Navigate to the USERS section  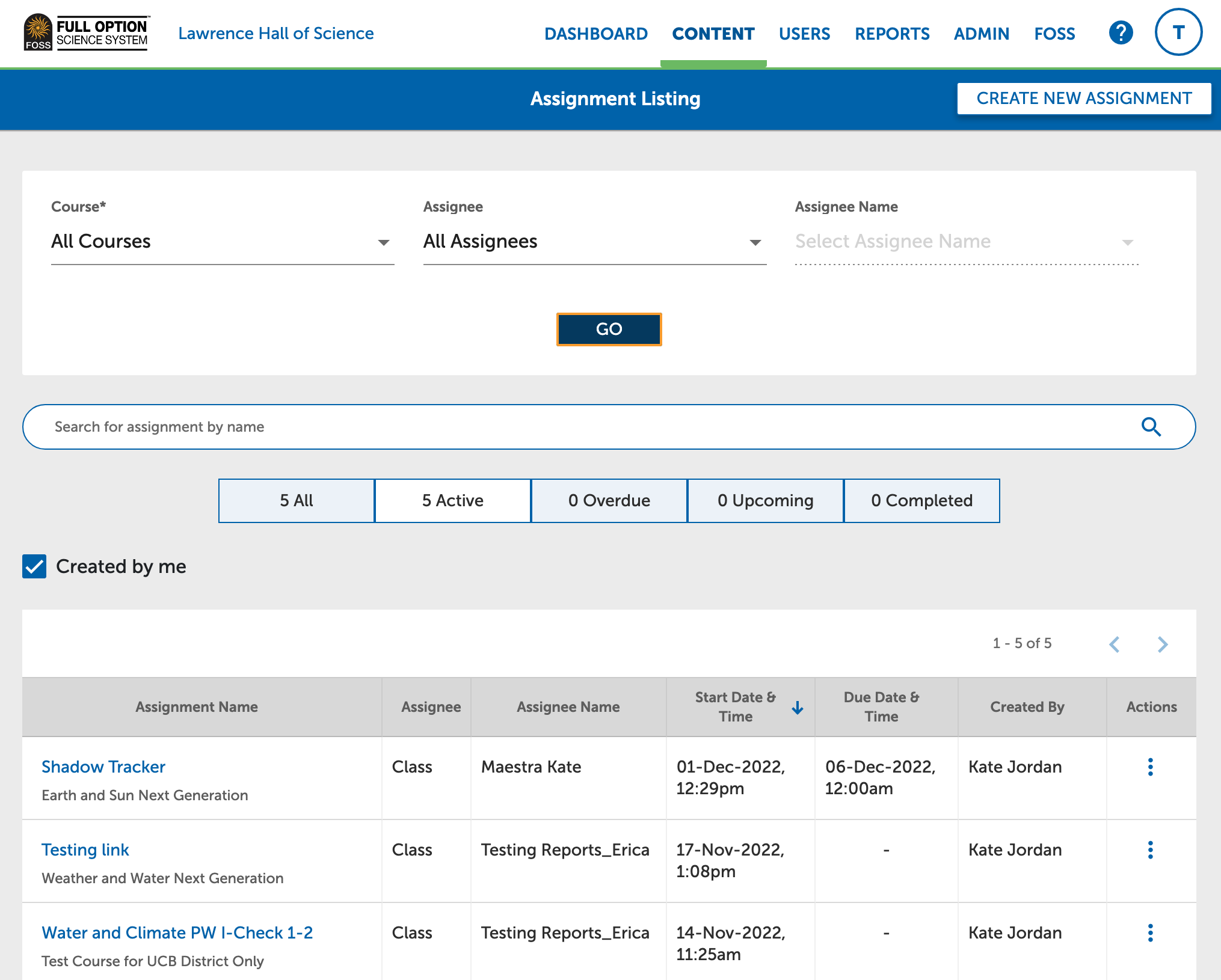[x=804, y=34]
